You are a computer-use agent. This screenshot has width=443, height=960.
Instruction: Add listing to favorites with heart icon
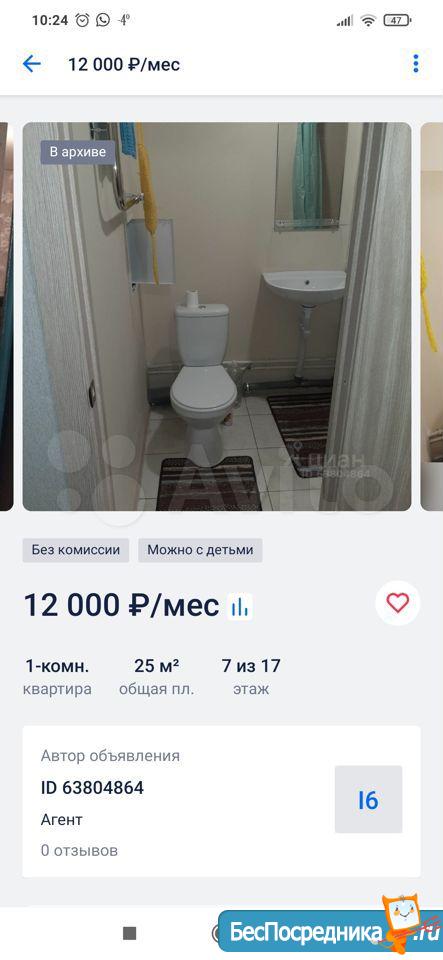(398, 603)
